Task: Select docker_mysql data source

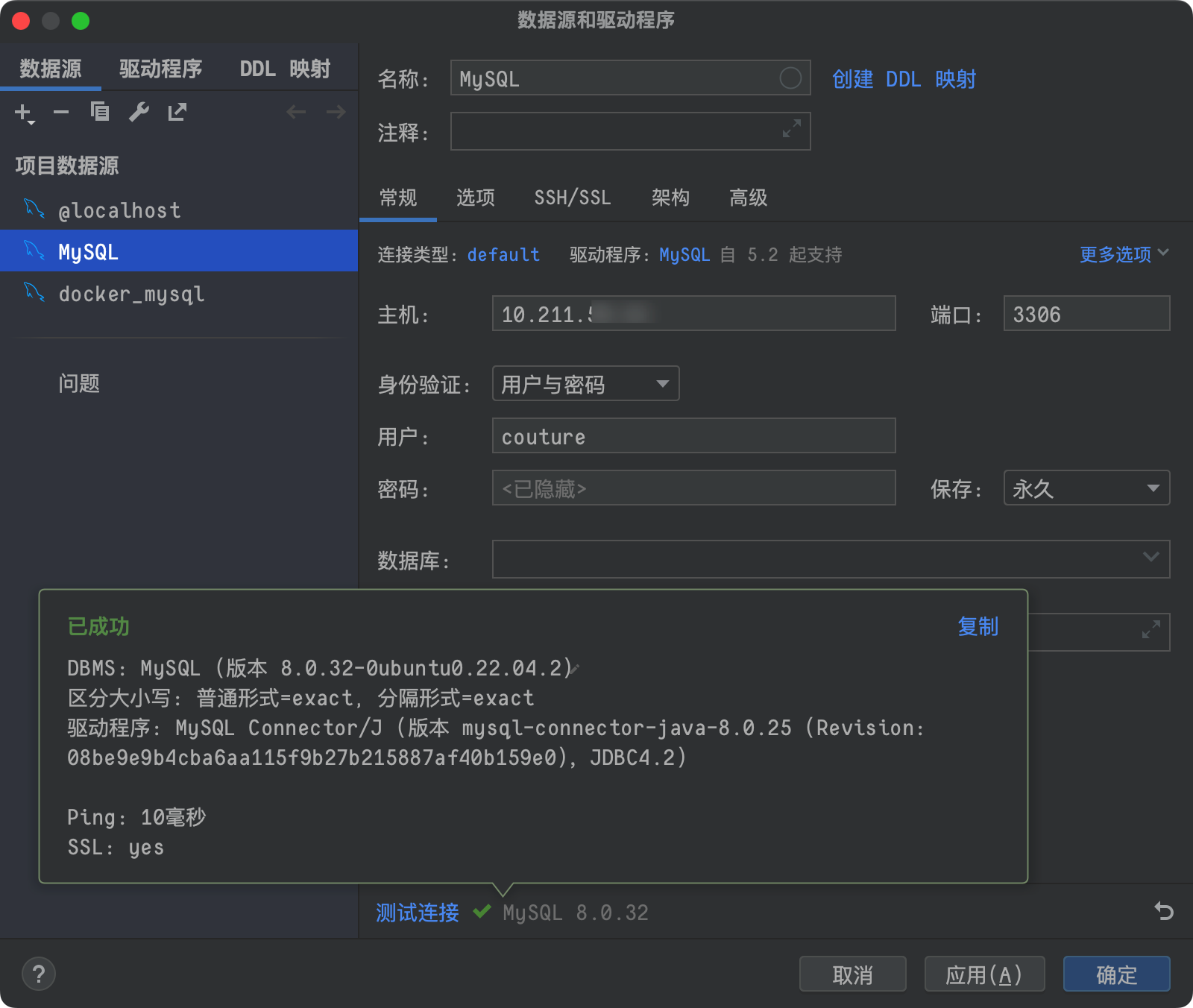Action: 179,294
